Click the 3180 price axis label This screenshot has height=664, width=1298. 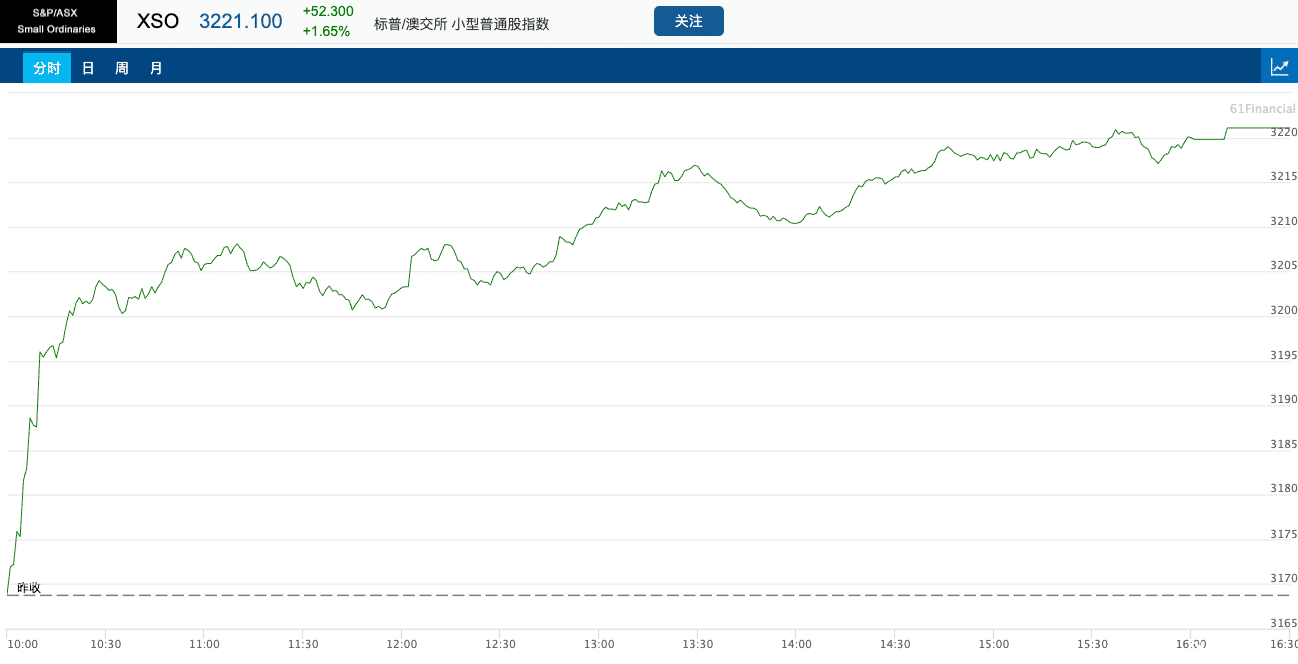[1284, 488]
